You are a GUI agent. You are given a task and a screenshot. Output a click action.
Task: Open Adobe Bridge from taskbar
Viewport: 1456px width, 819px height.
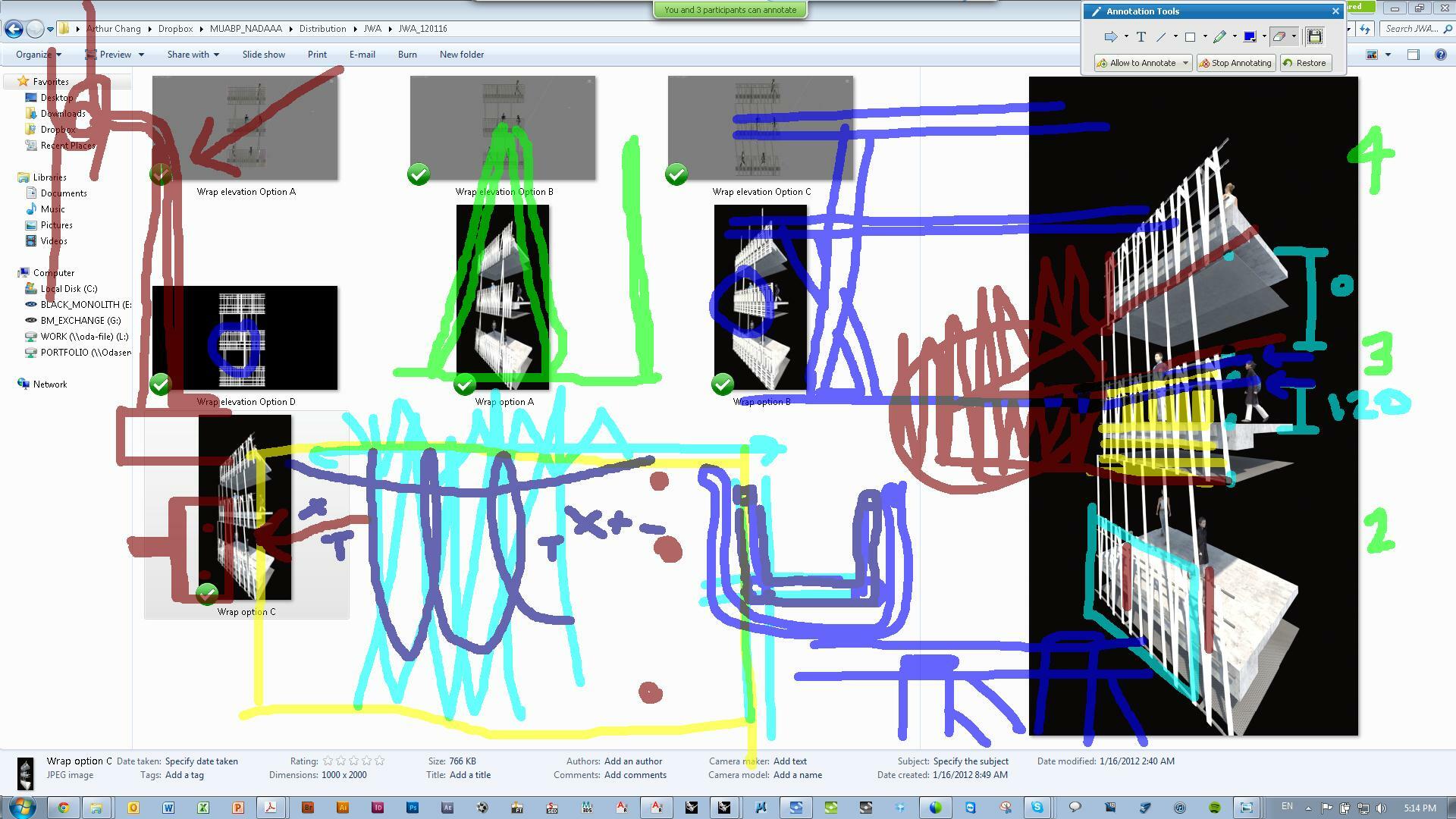click(308, 808)
